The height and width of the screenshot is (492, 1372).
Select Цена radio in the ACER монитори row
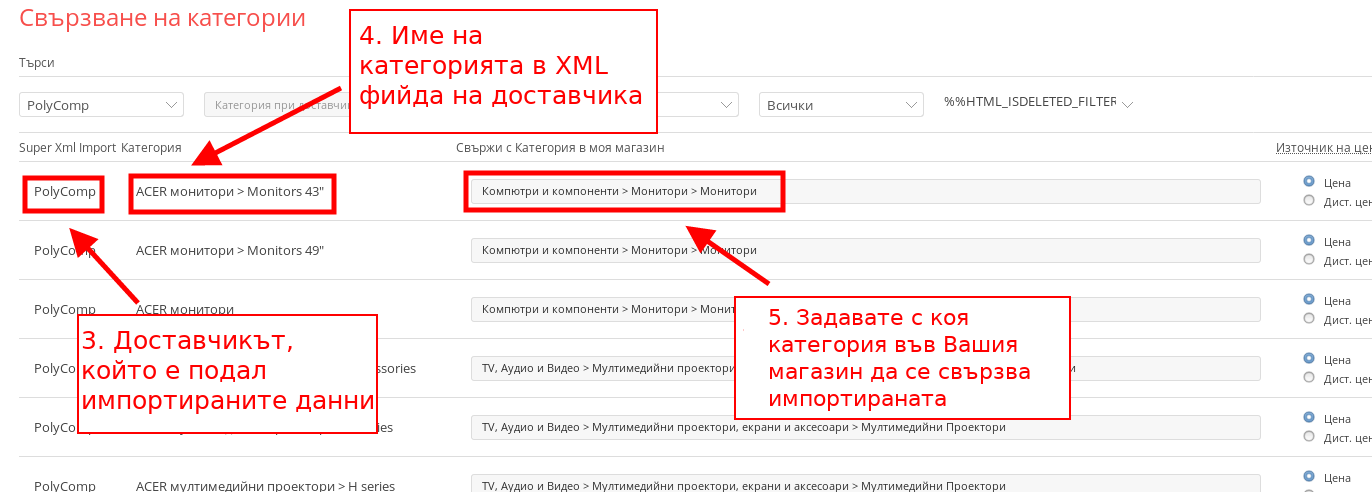(x=1309, y=300)
